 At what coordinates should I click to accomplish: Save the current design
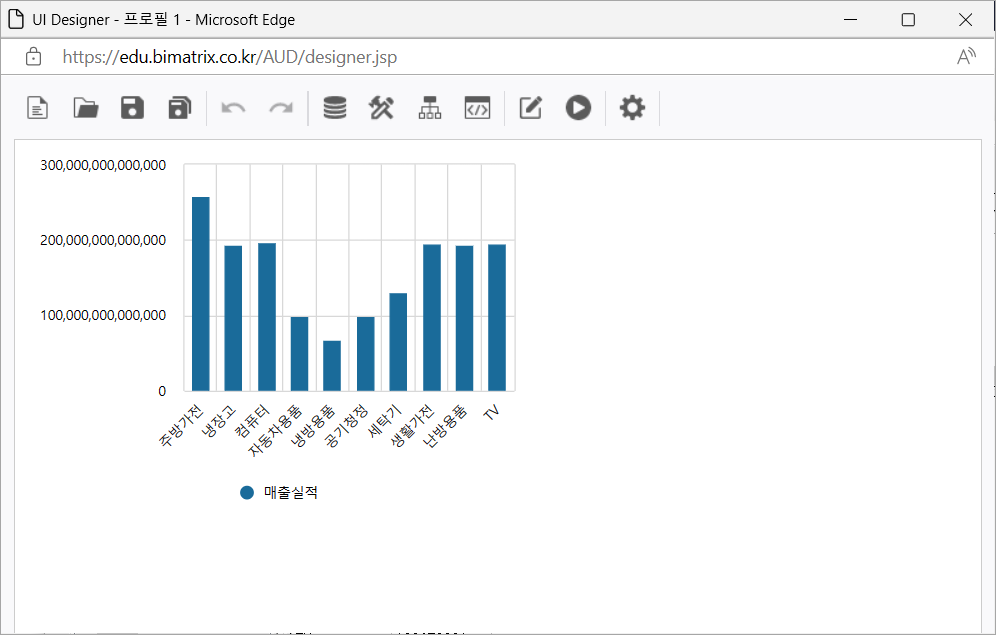coord(132,108)
